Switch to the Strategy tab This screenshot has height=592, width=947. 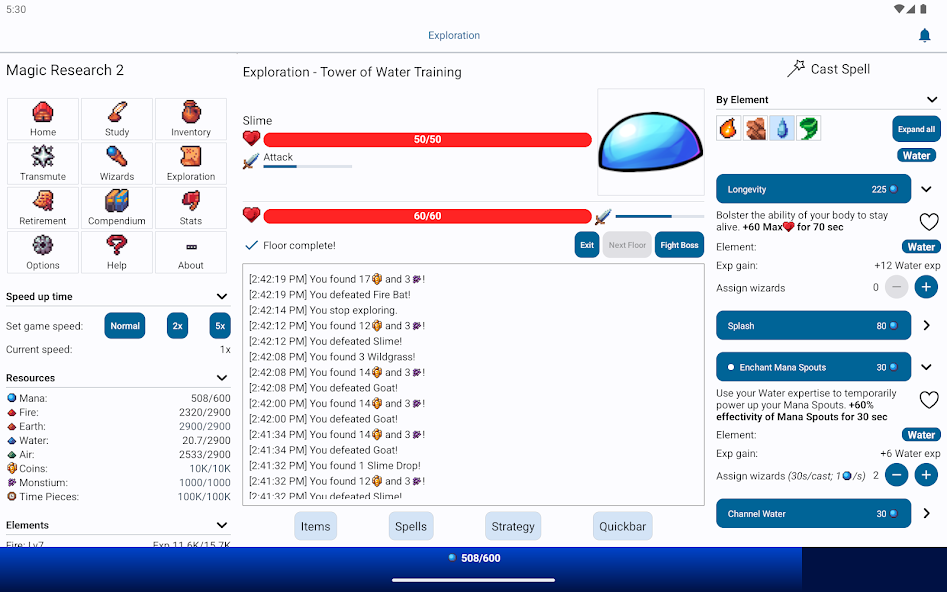pyautogui.click(x=512, y=526)
